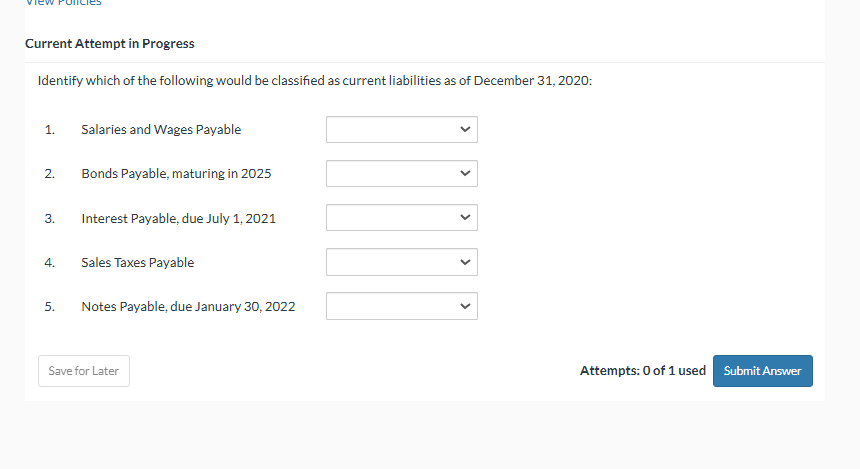Open the Notes Payable classification dropdown
Viewport: 860px width, 469px height.
pyautogui.click(x=401, y=306)
